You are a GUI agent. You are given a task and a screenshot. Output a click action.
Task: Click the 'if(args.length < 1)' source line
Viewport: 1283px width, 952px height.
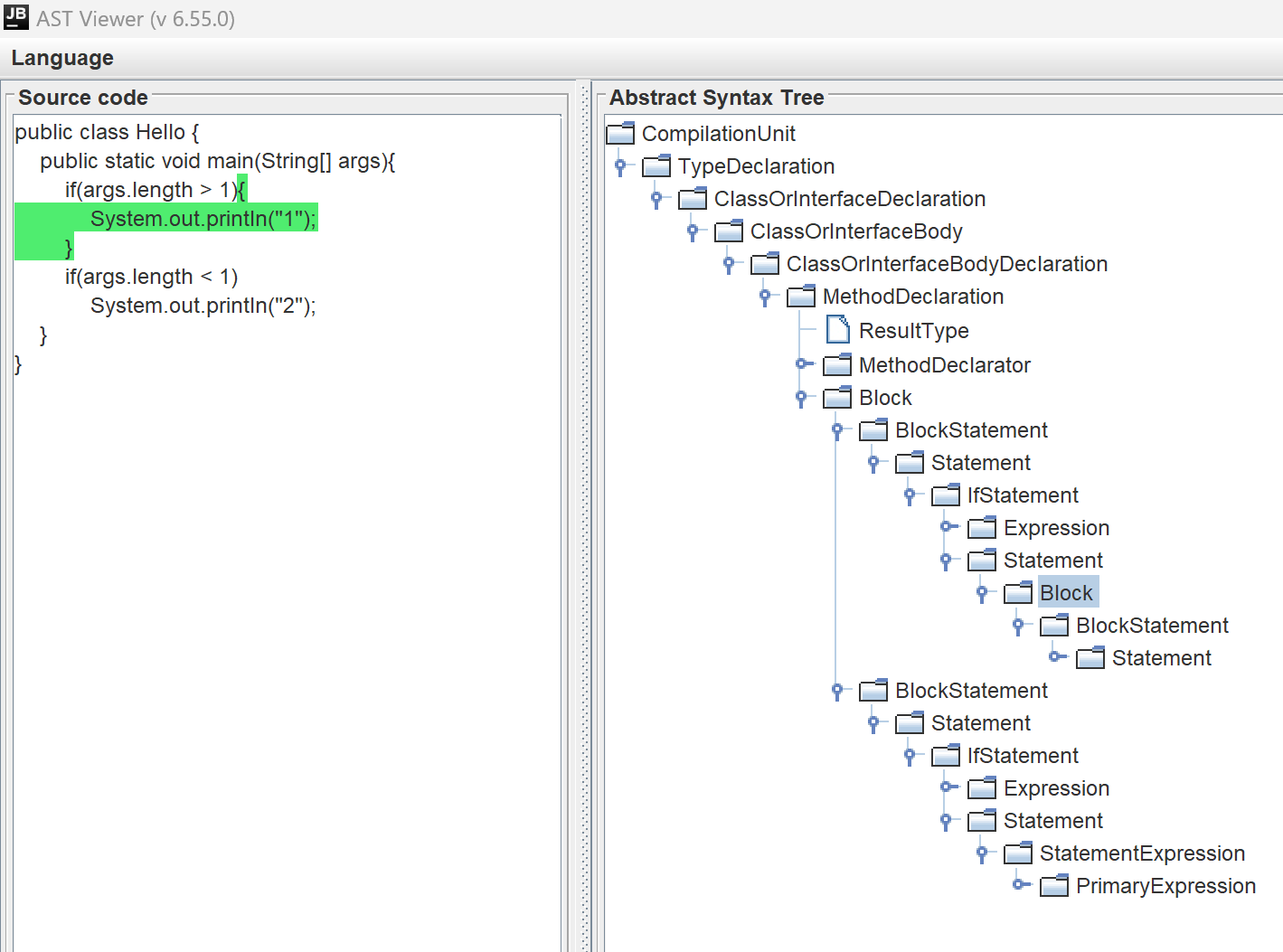pyautogui.click(x=151, y=277)
